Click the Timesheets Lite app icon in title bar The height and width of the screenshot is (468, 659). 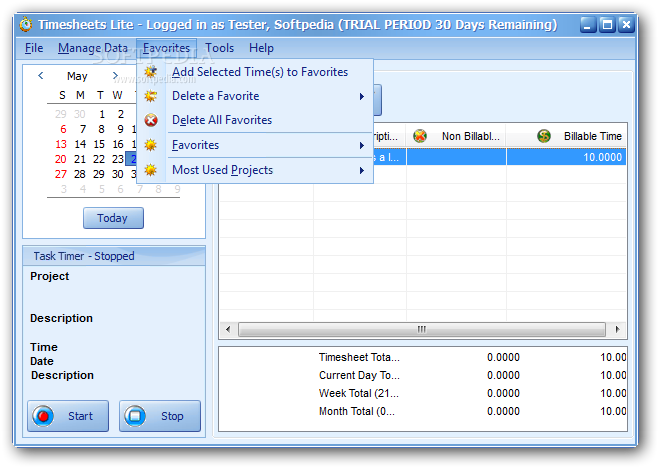pos(26,25)
